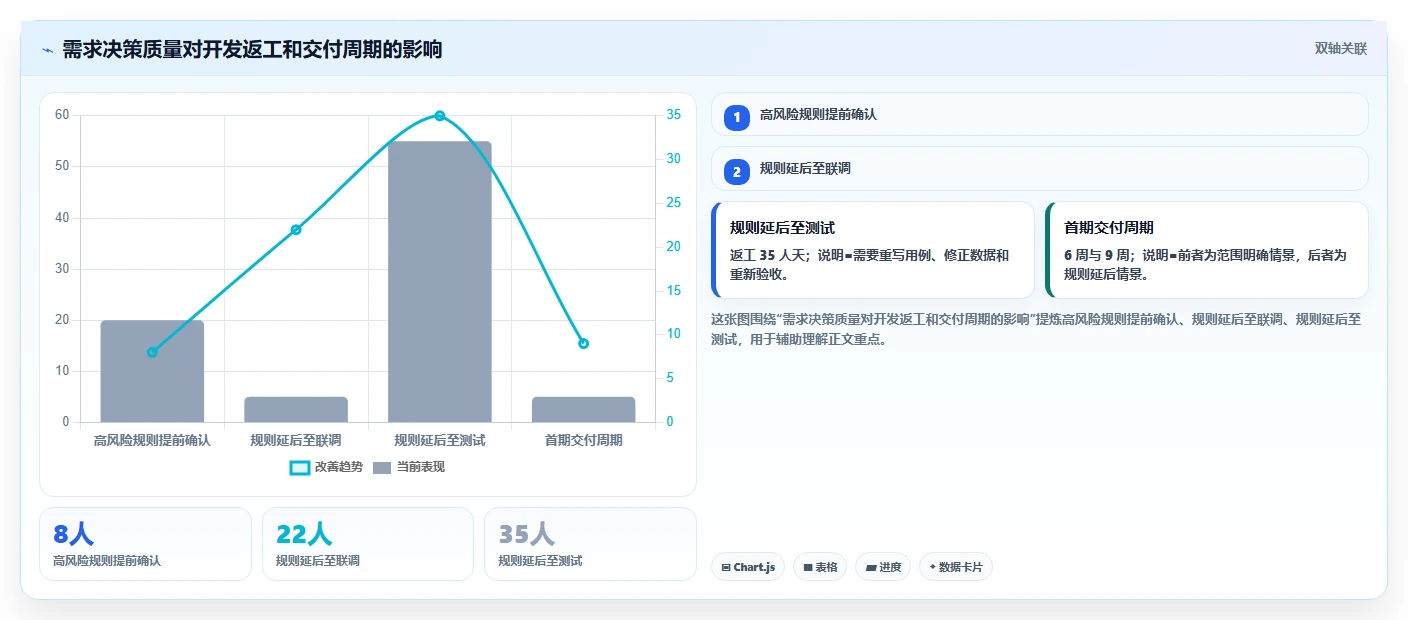Click left axis value 60

(x=62, y=115)
